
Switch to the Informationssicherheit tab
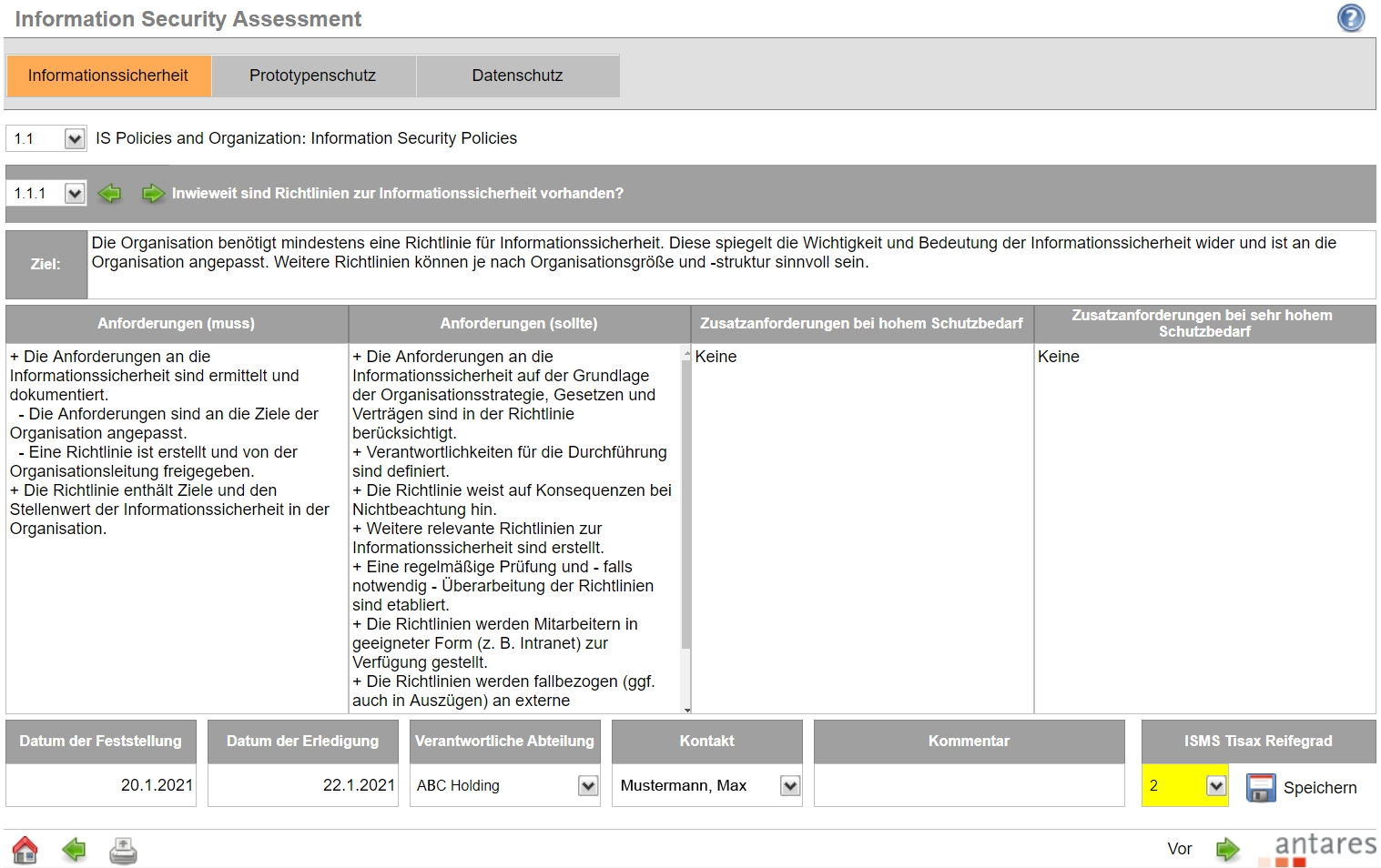(108, 76)
